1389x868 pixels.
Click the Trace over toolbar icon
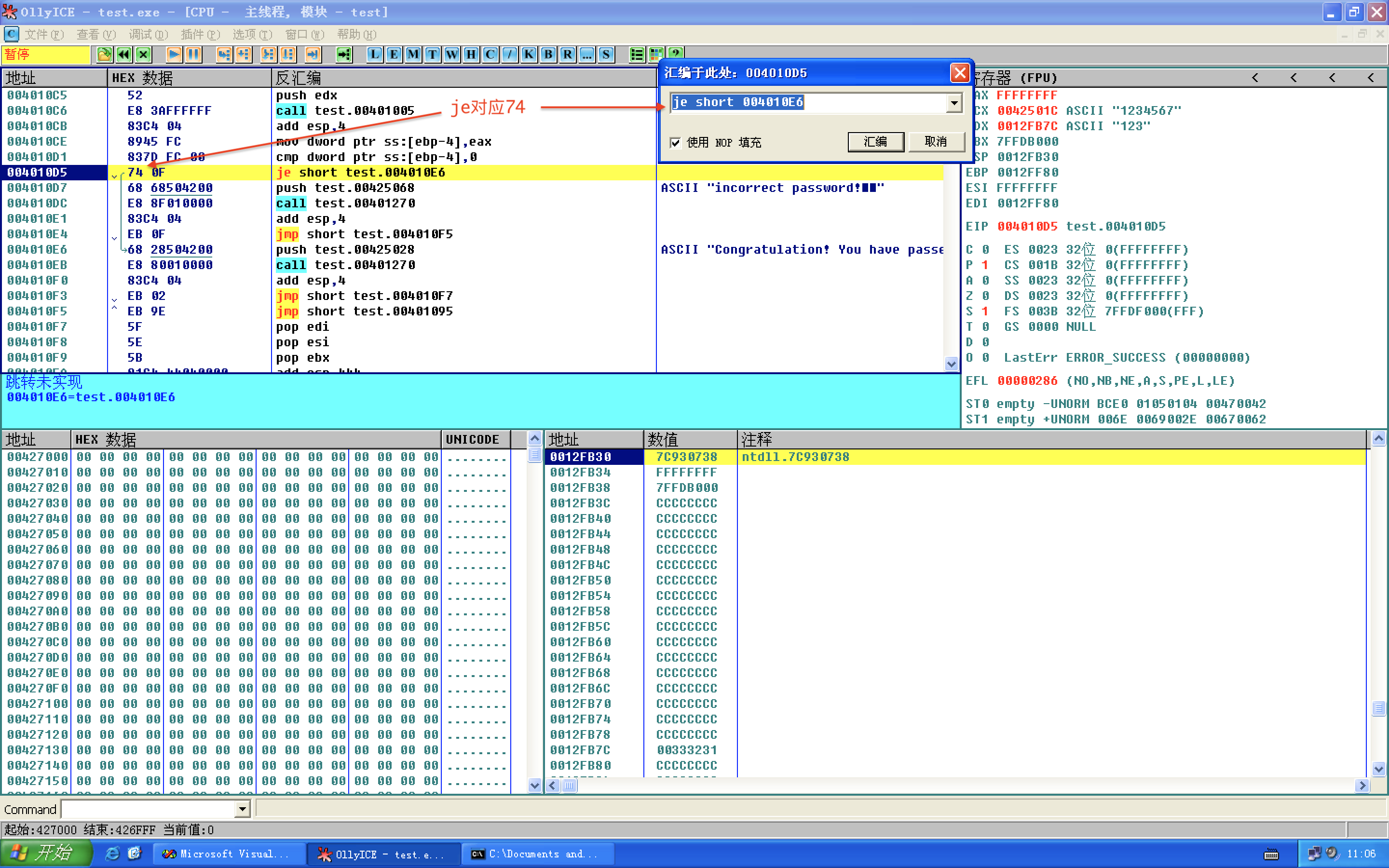[287, 54]
